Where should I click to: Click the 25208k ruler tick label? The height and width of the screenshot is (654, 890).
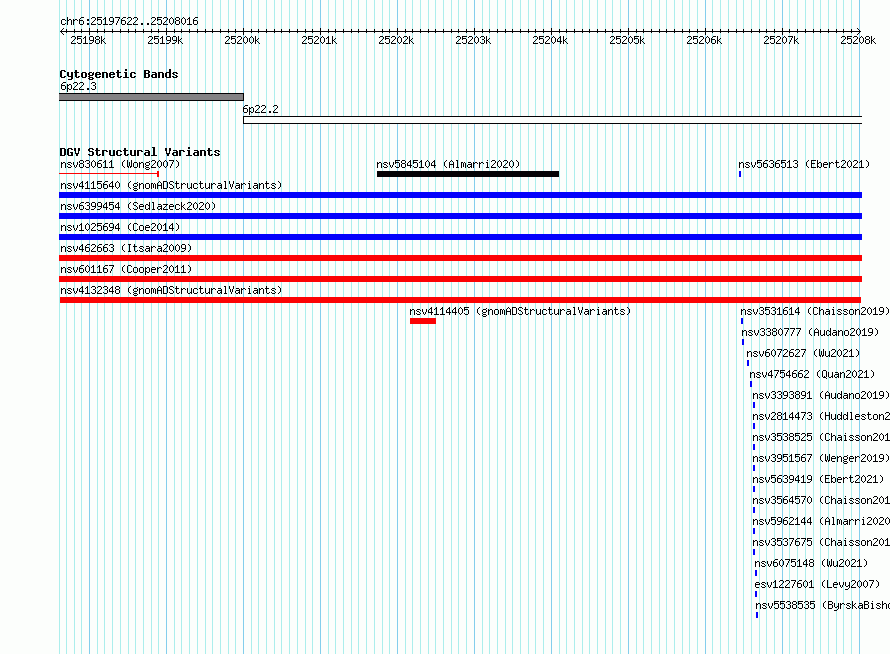pyautogui.click(x=858, y=40)
